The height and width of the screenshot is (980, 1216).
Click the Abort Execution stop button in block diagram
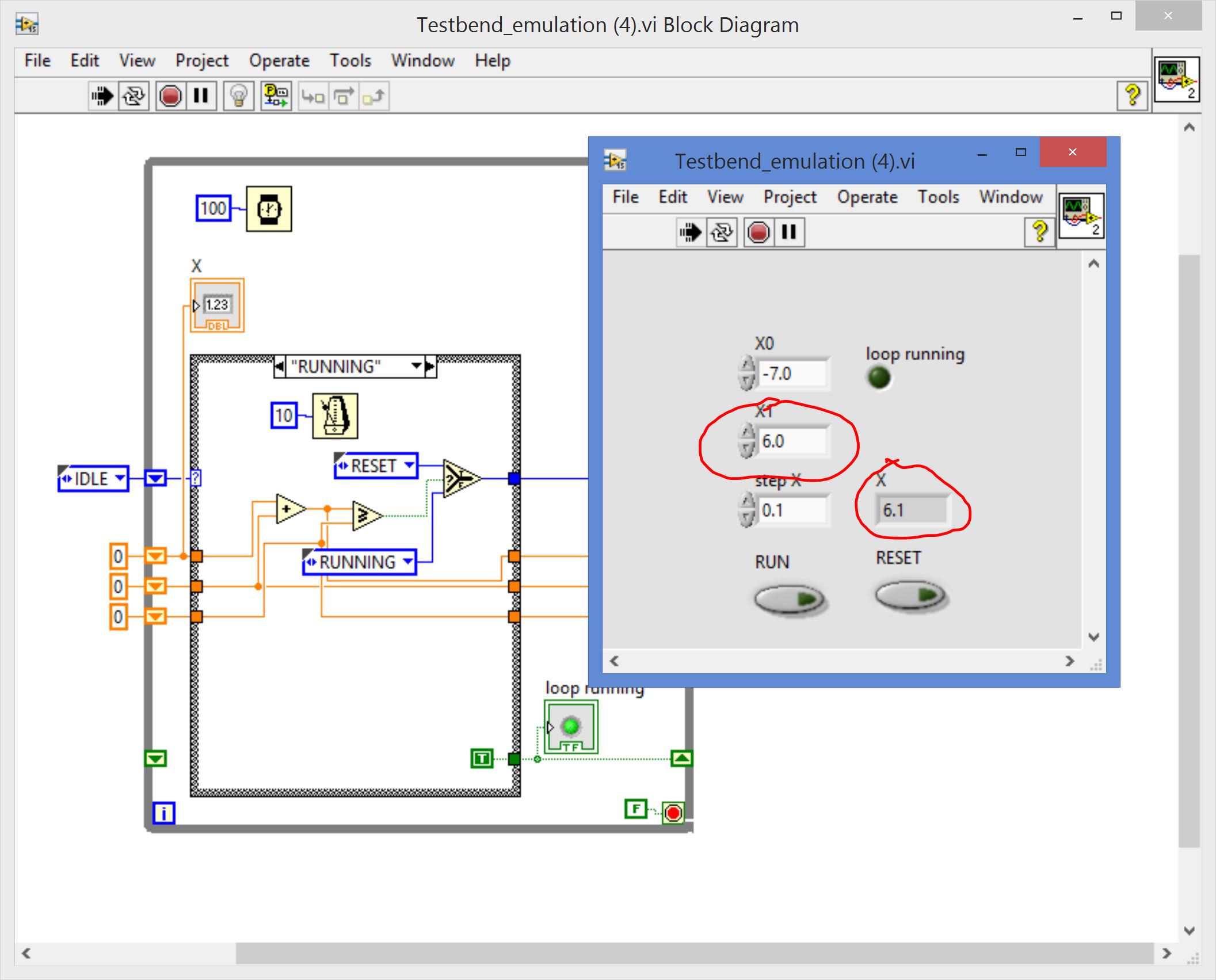click(x=170, y=96)
